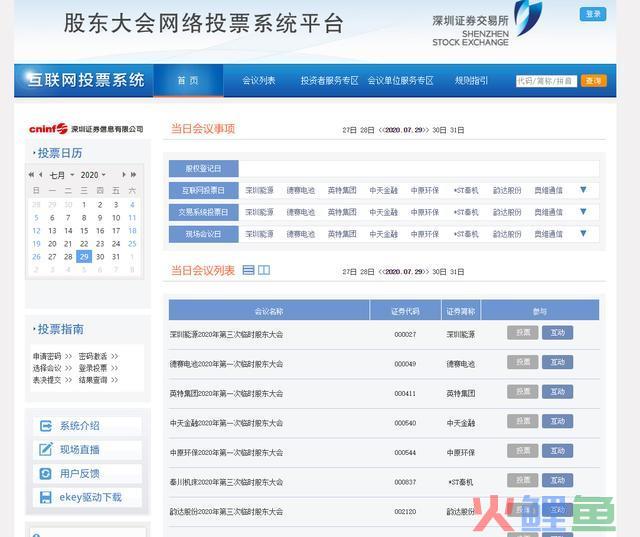Open the 七月 month dropdown
Viewport: 640px width, 537px height.
pos(62,175)
